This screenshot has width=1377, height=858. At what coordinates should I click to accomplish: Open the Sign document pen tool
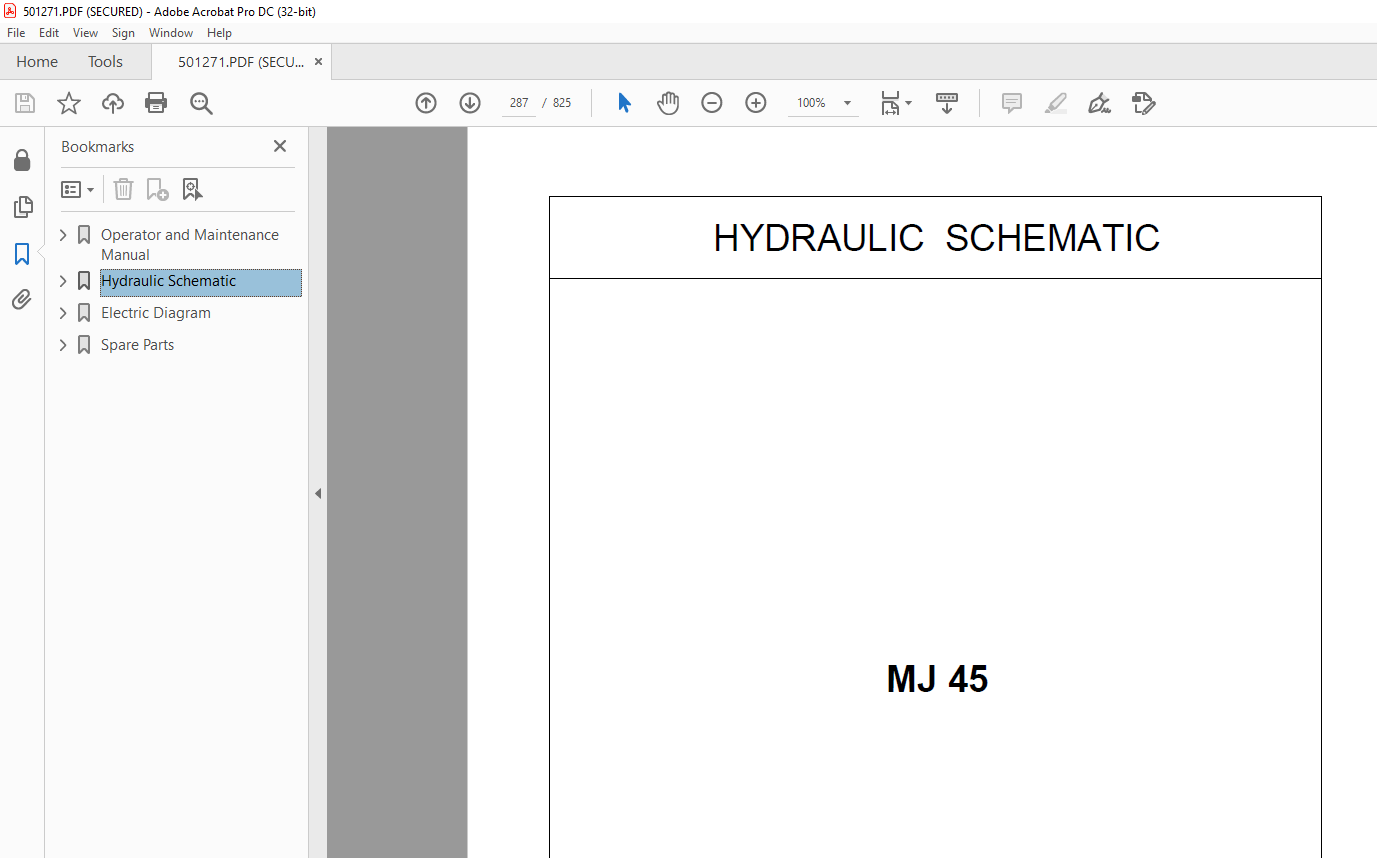(x=1100, y=103)
